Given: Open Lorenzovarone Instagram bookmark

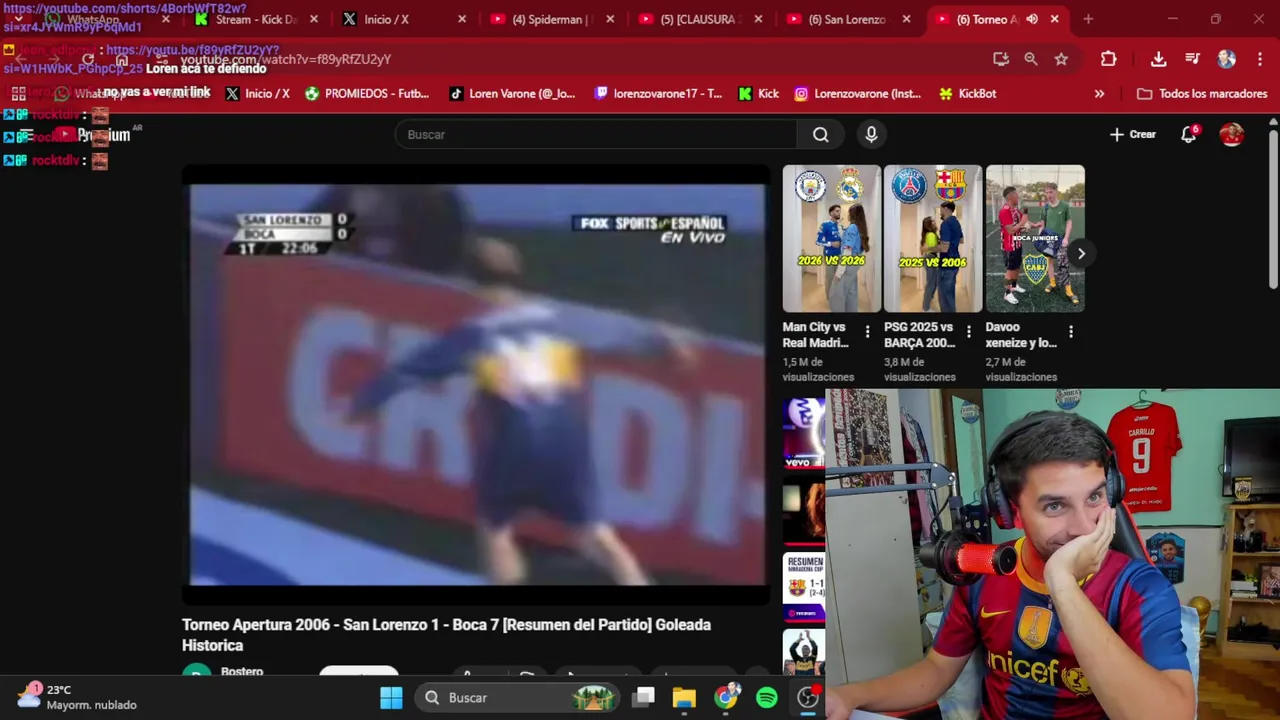Looking at the screenshot, I should pyautogui.click(x=857, y=94).
